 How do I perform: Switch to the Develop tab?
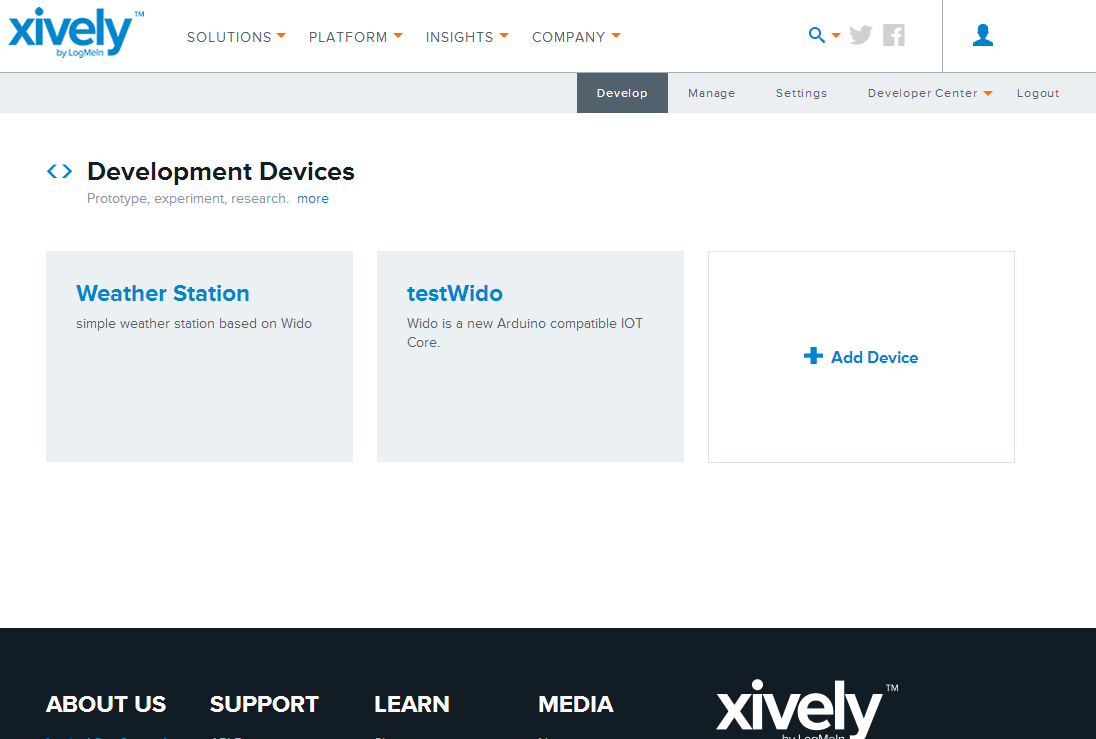coord(622,93)
